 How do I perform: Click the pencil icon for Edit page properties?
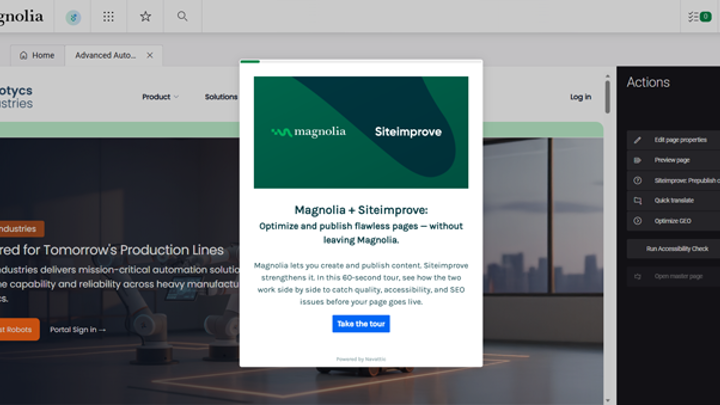tap(637, 140)
